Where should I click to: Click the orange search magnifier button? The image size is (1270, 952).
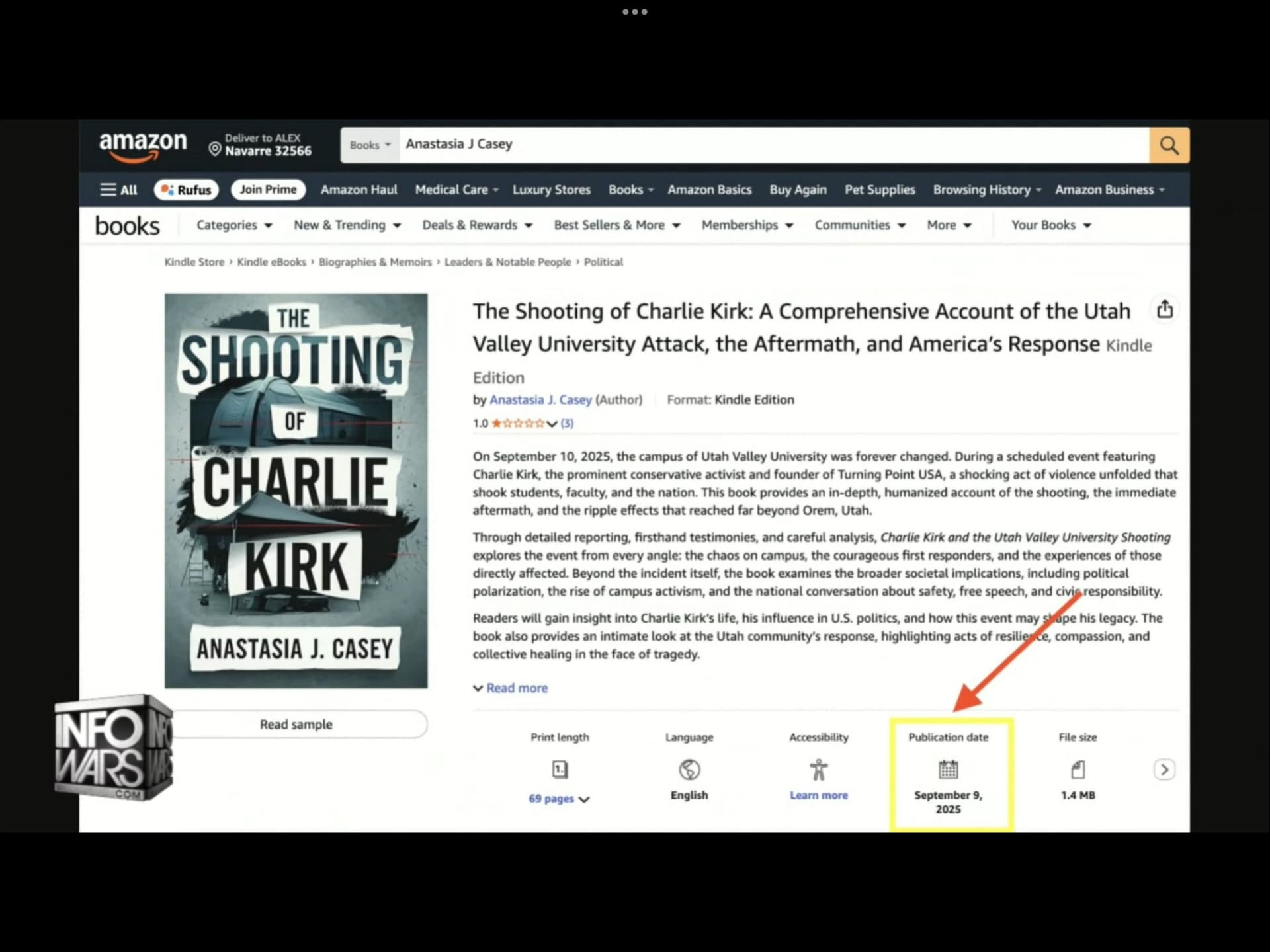click(x=1169, y=145)
